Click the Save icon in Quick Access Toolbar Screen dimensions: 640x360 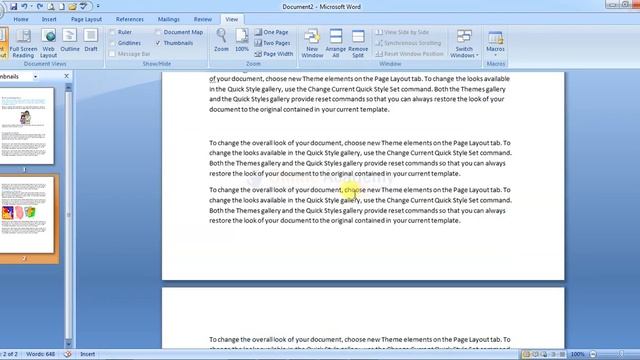pyautogui.click(x=13, y=7)
